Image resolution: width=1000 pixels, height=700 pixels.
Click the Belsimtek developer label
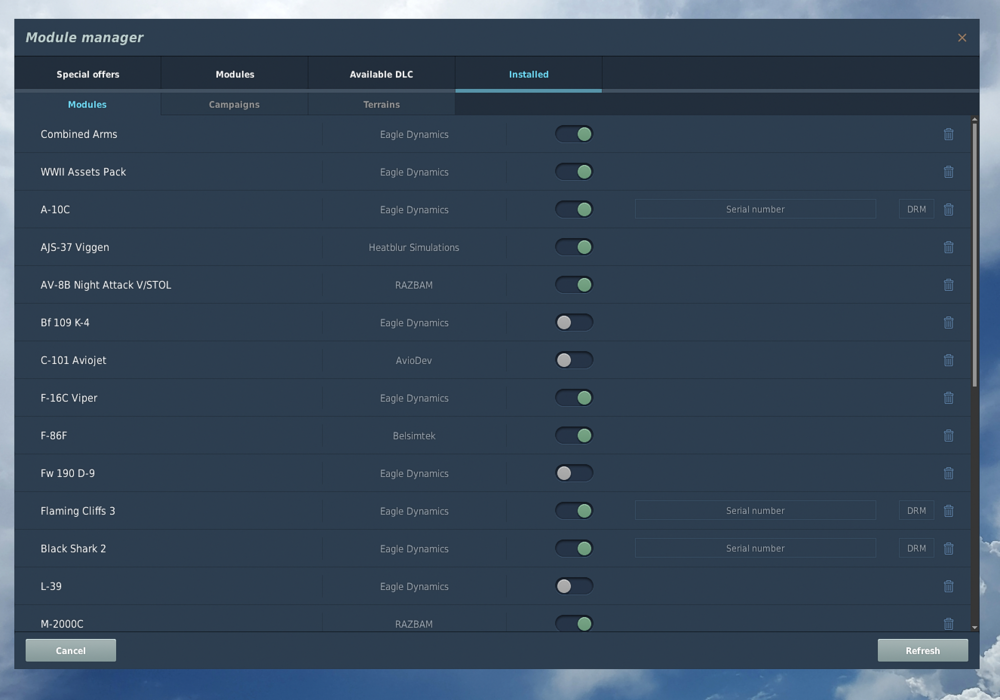pos(414,435)
